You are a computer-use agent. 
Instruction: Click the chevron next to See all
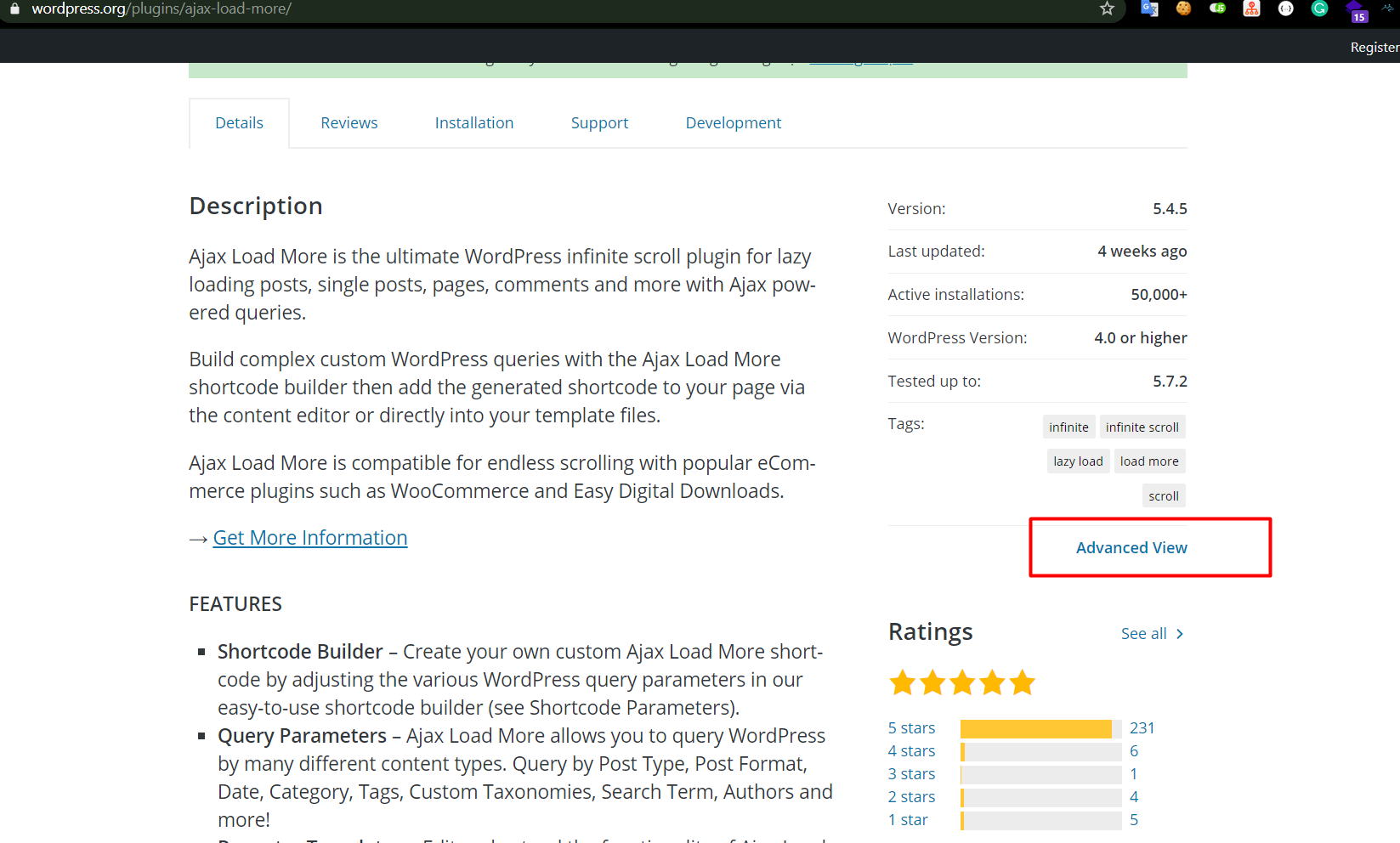[1180, 634]
